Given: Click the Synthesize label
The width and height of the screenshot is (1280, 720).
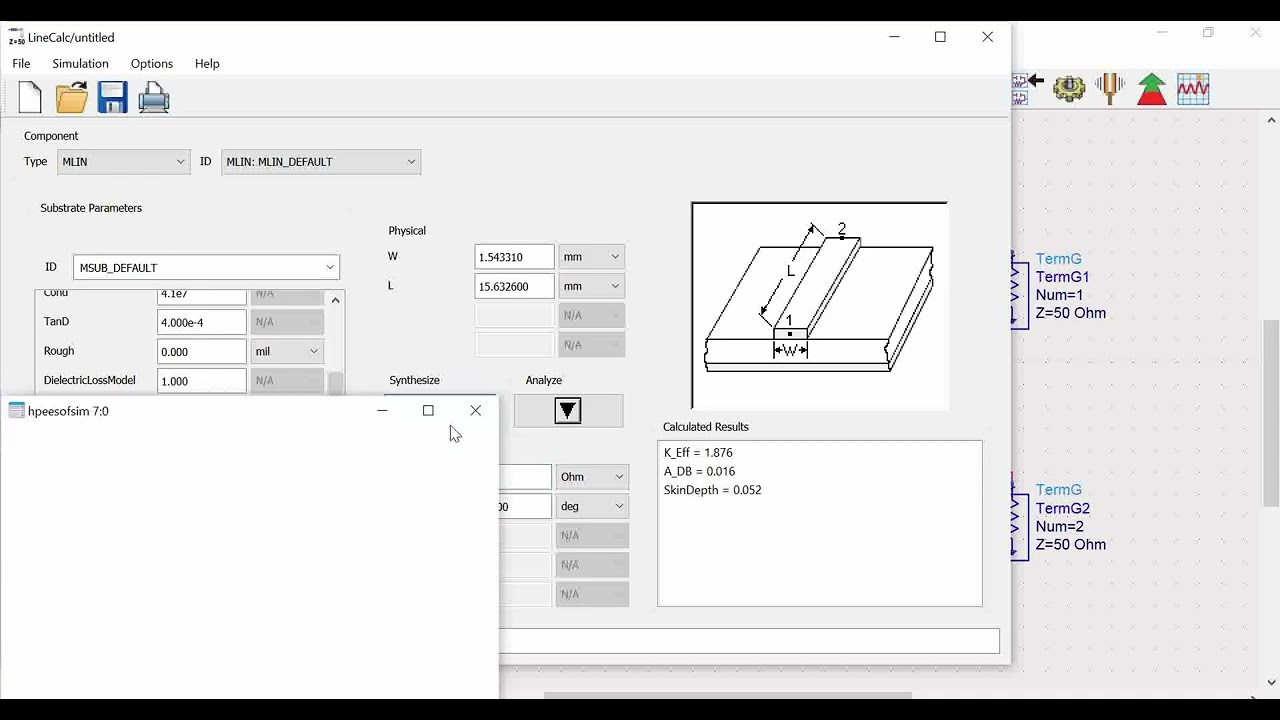Looking at the screenshot, I should click(414, 380).
